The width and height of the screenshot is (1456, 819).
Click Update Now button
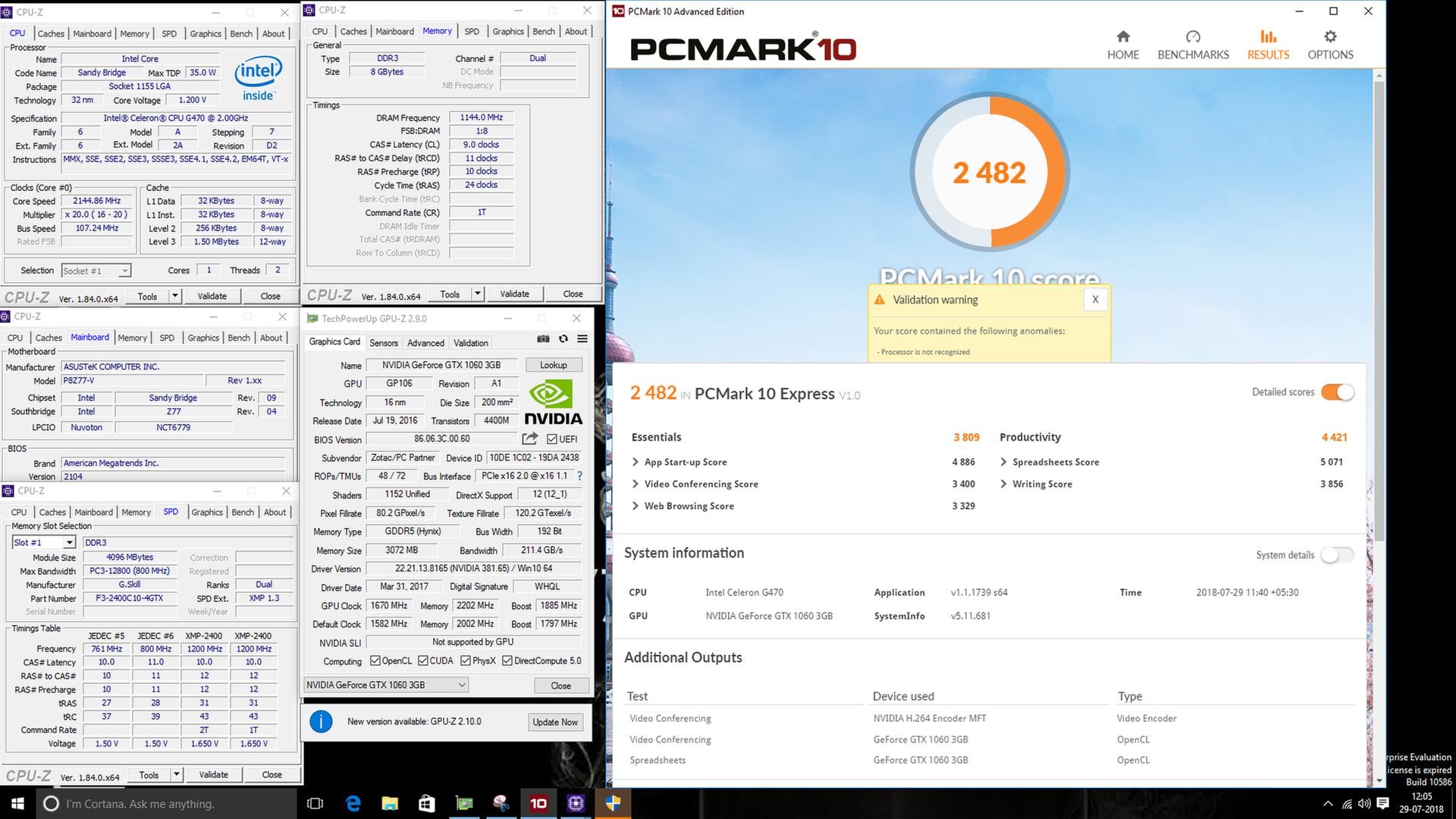tap(555, 722)
